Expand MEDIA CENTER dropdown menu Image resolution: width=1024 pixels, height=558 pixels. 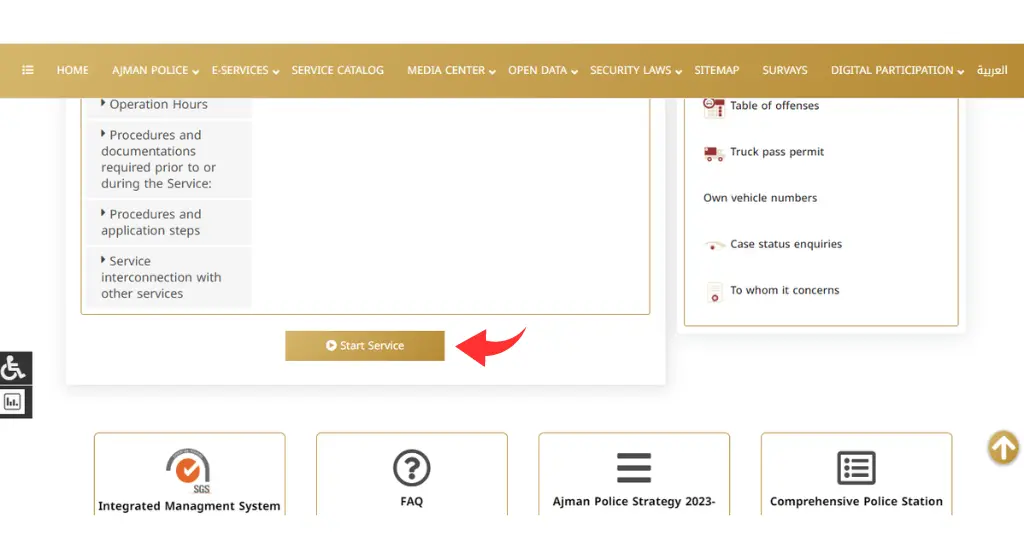click(x=451, y=70)
